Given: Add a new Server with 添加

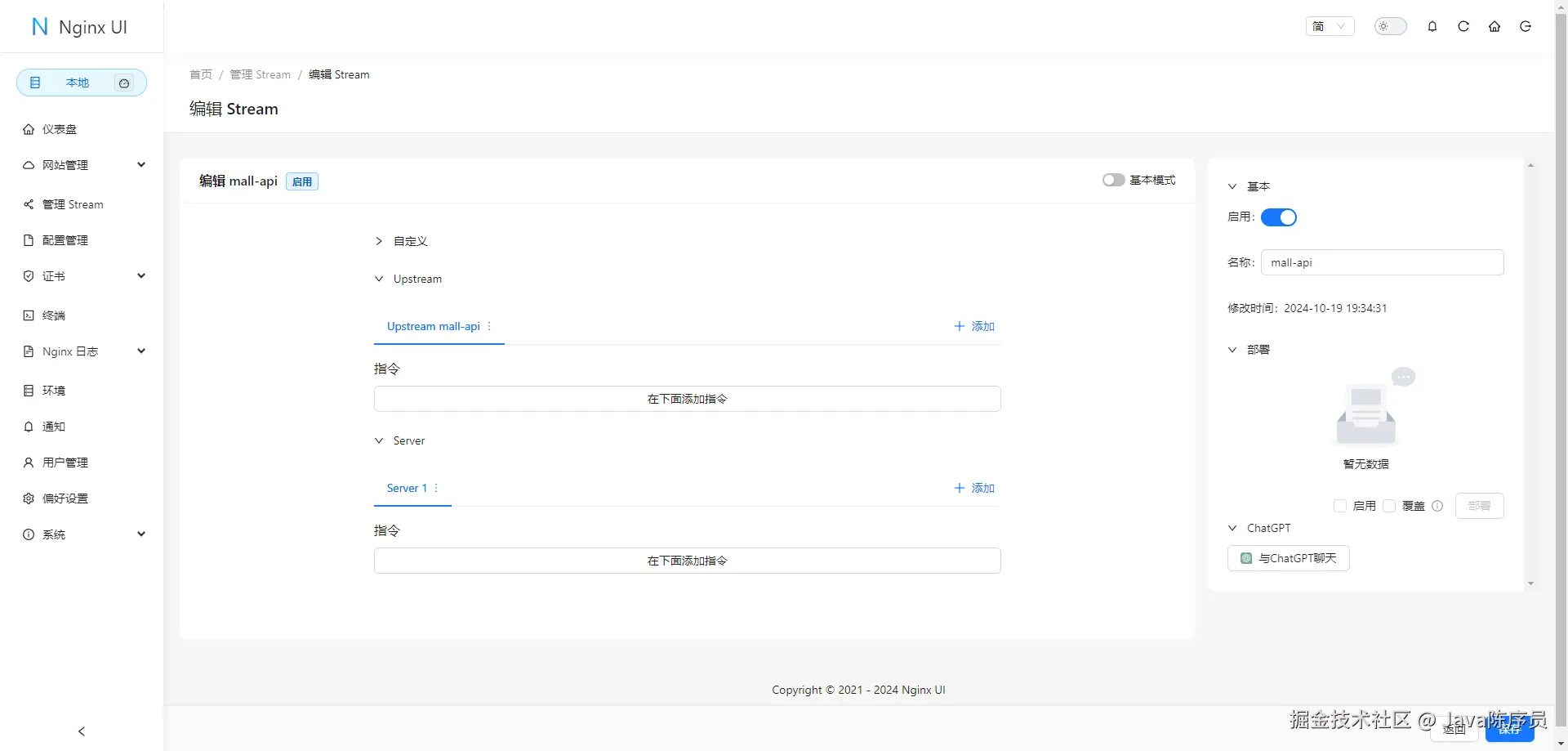Looking at the screenshot, I should [x=974, y=488].
